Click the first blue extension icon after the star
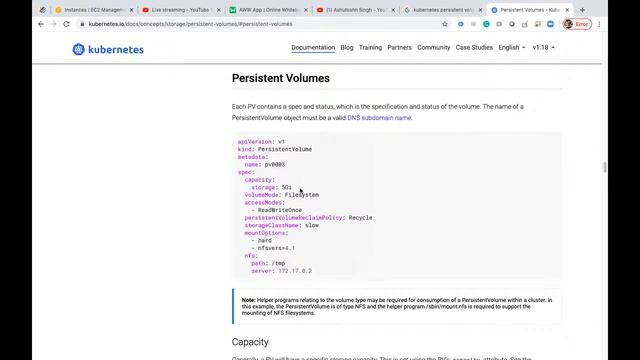Image resolution: width=640 pixels, height=360 pixels. 460,24
